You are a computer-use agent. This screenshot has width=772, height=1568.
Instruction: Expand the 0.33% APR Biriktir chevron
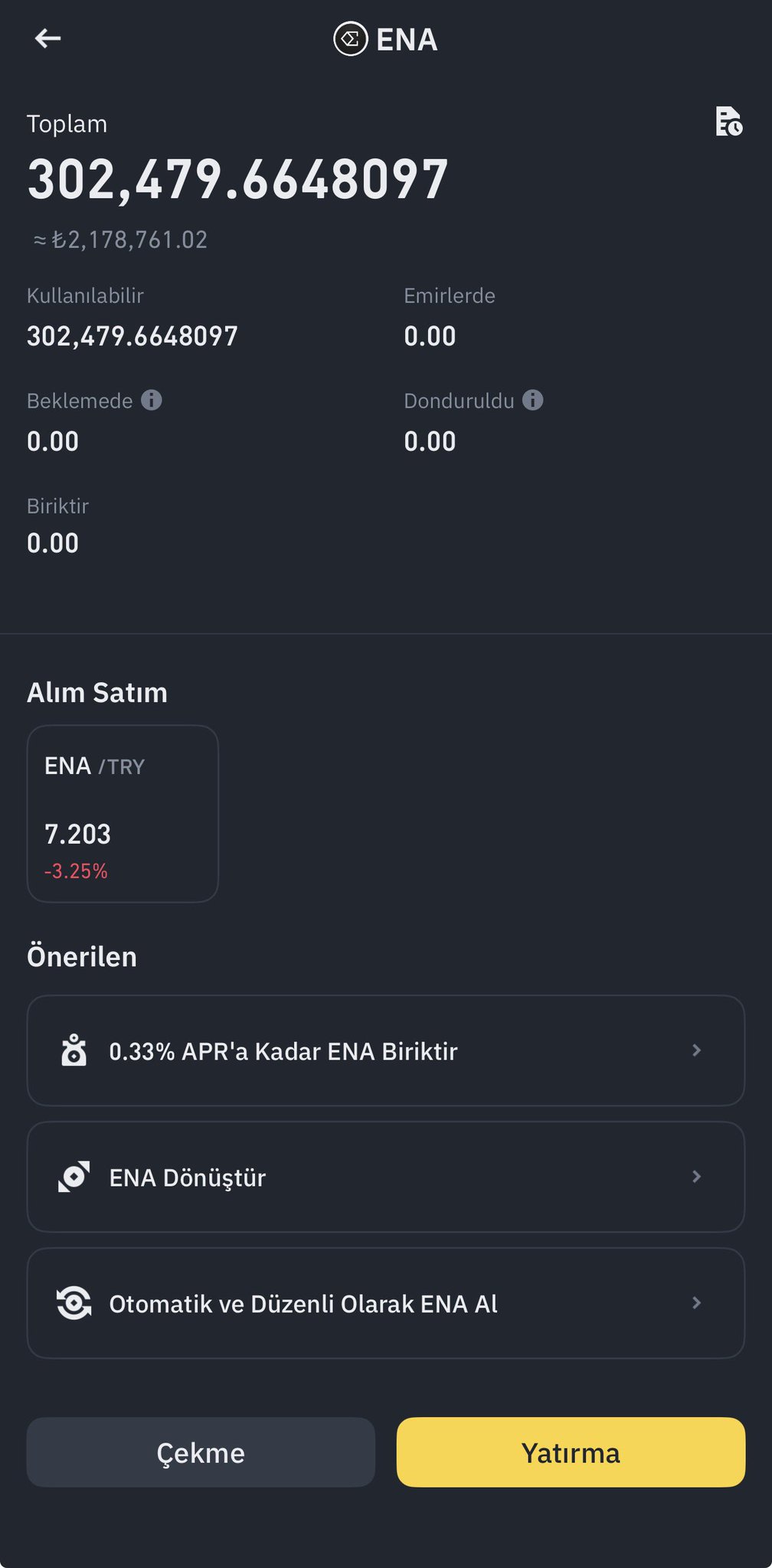click(x=696, y=1050)
